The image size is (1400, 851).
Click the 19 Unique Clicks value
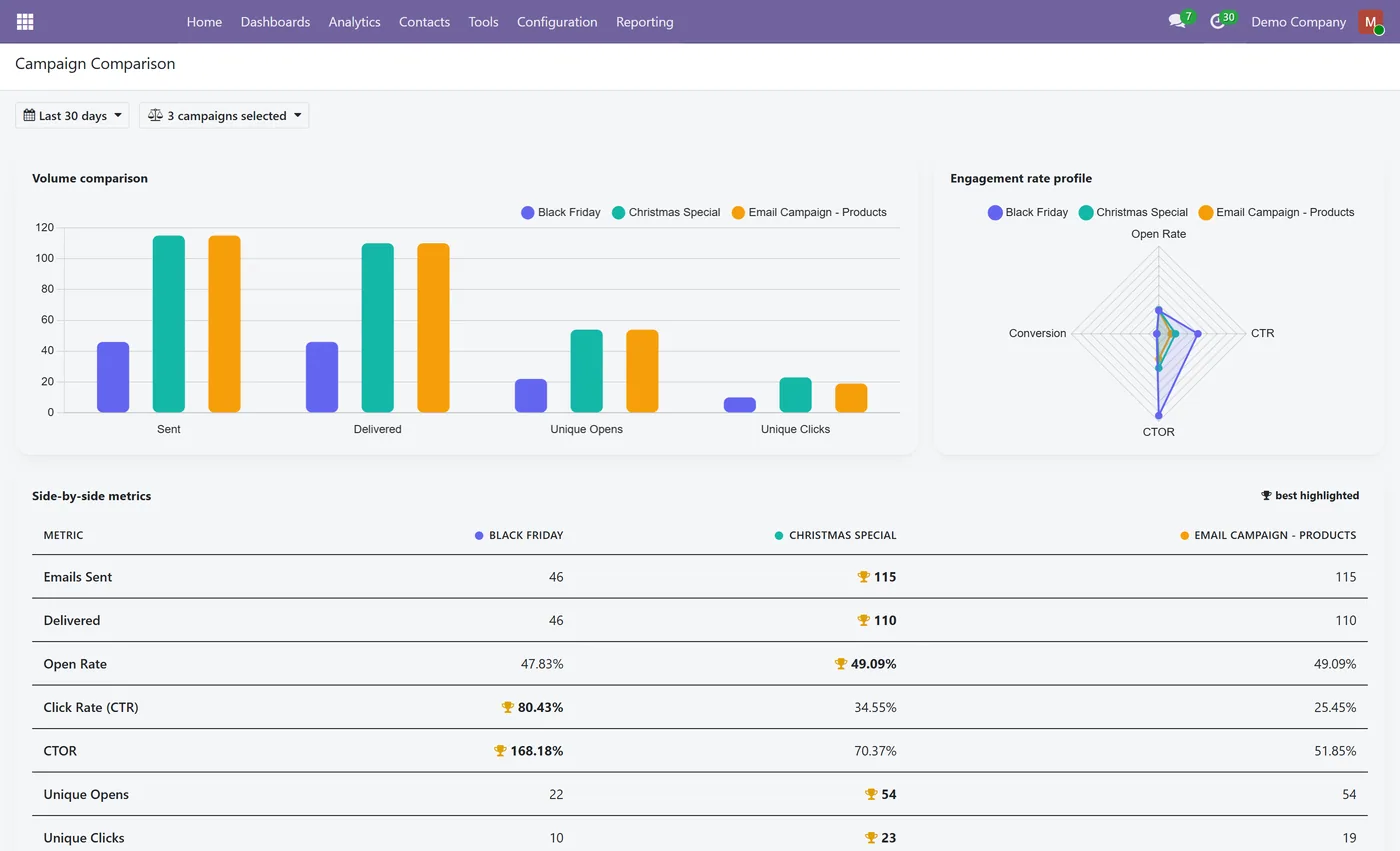pyautogui.click(x=1349, y=837)
